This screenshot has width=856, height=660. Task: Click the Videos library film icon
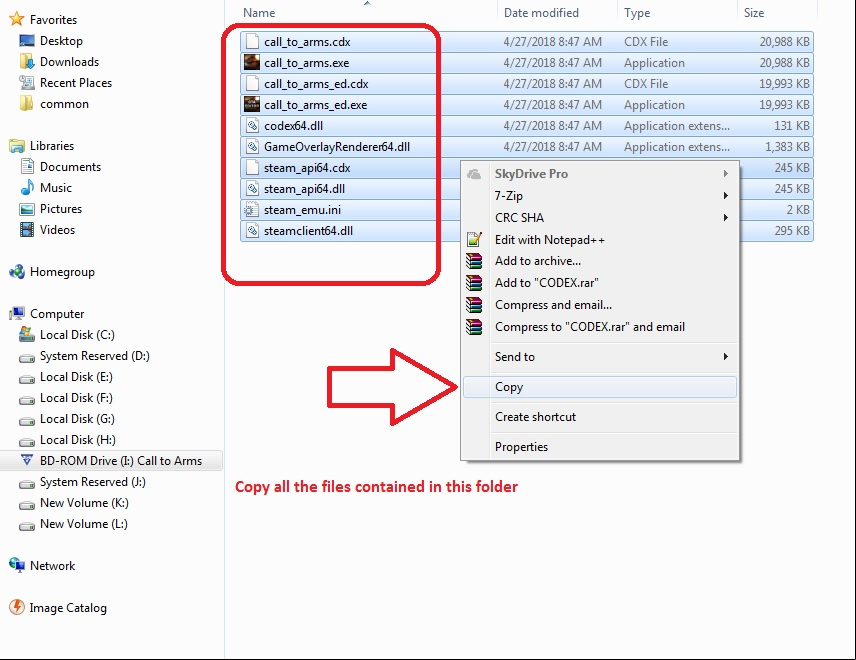pos(27,230)
